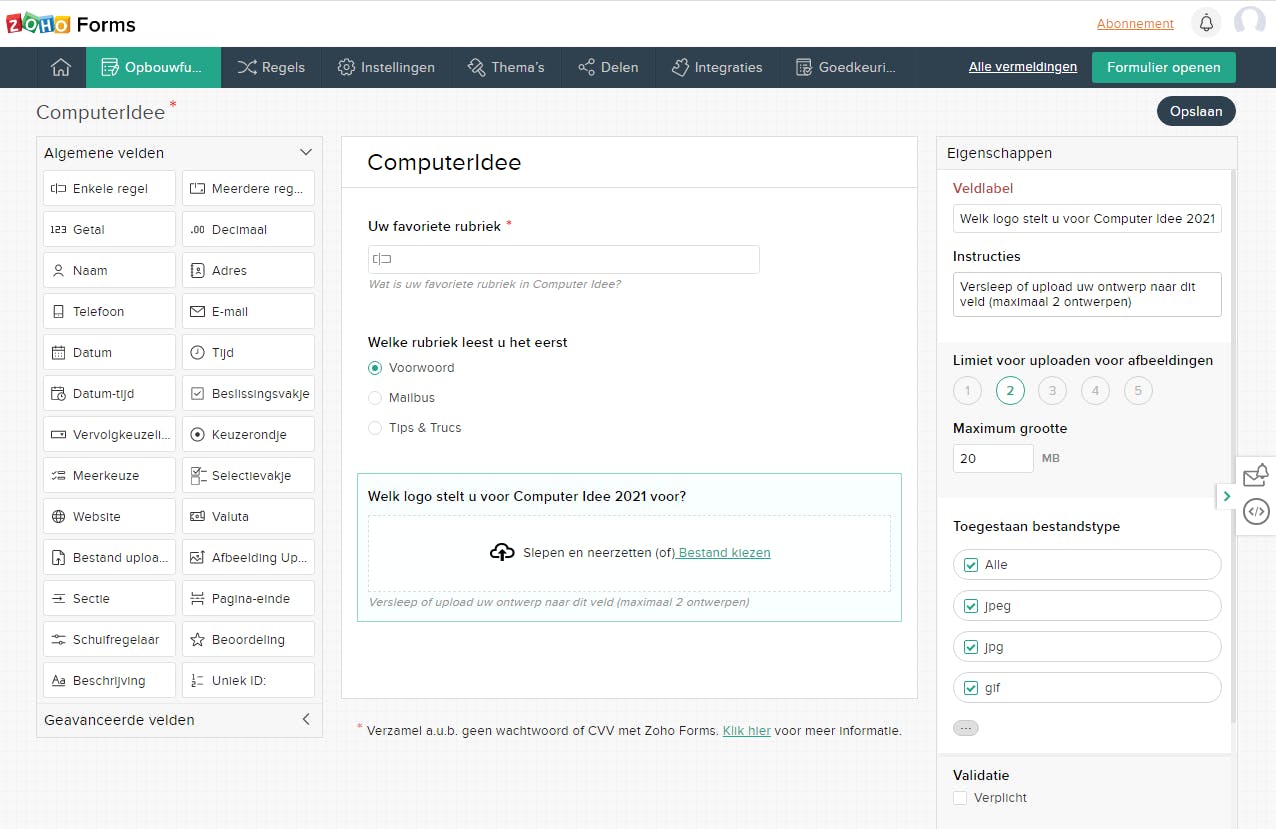The image size is (1276, 829).
Task: Add a Vervolgkeuzelijst field
Action: tap(110, 434)
